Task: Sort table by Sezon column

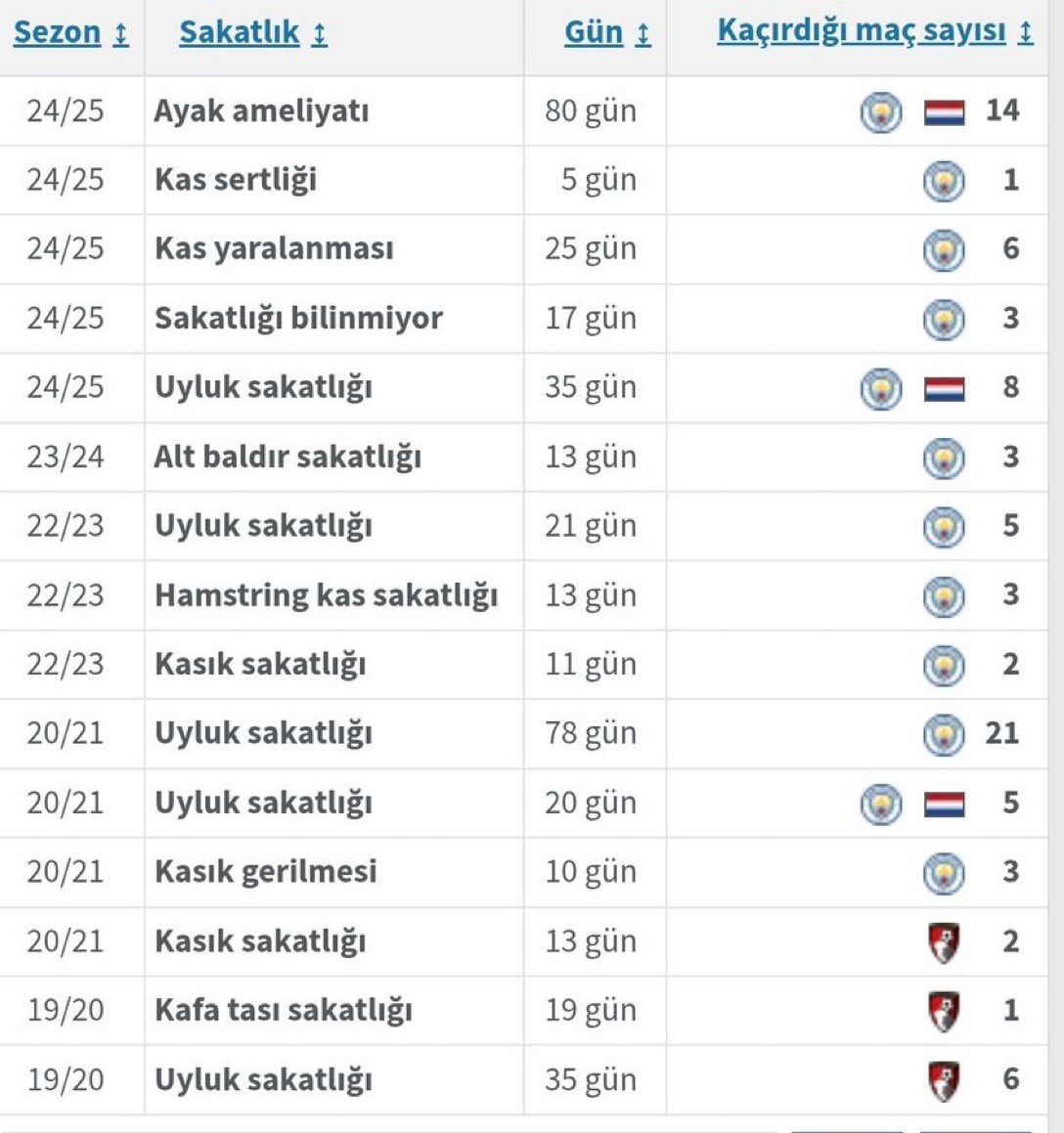Action: click(57, 32)
